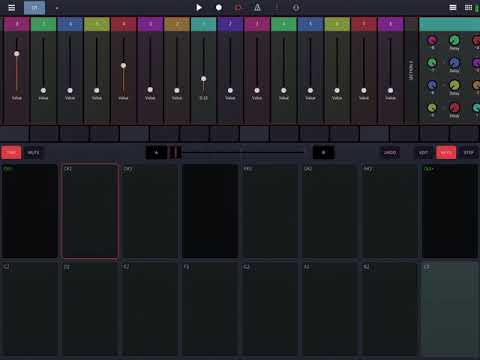Image resolution: width=480 pixels, height=360 pixels.
Task: Click the circular download-arrow icon in top bar
Action: [x=296, y=7]
